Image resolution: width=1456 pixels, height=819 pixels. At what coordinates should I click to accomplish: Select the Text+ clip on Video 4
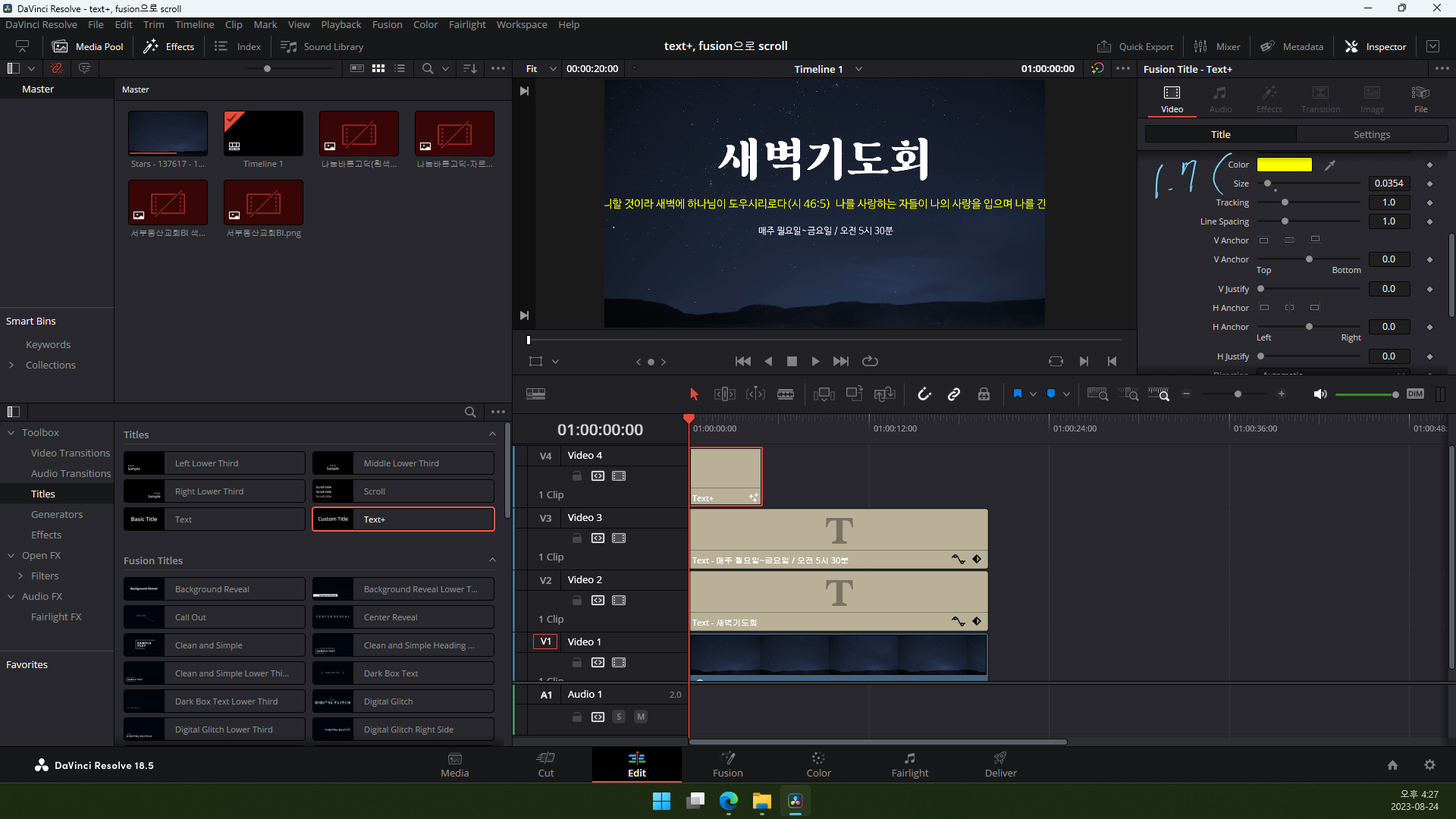pyautogui.click(x=726, y=476)
